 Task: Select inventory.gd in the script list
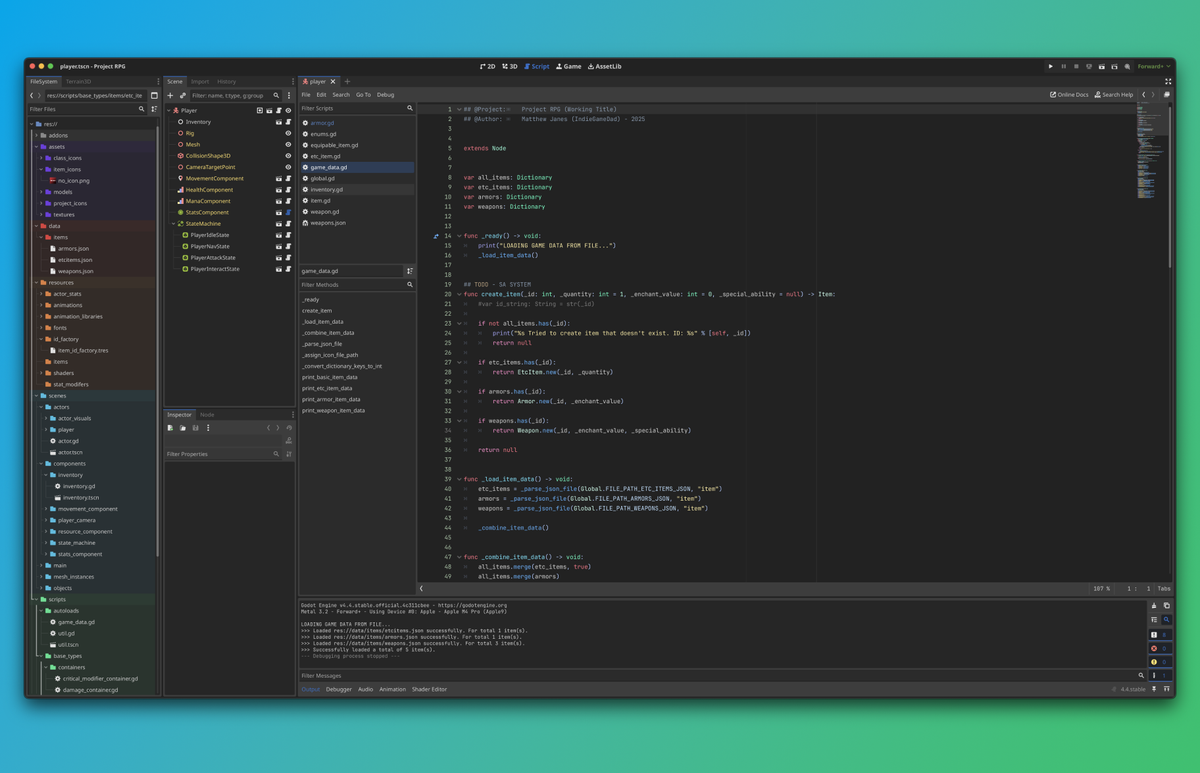tap(357, 189)
